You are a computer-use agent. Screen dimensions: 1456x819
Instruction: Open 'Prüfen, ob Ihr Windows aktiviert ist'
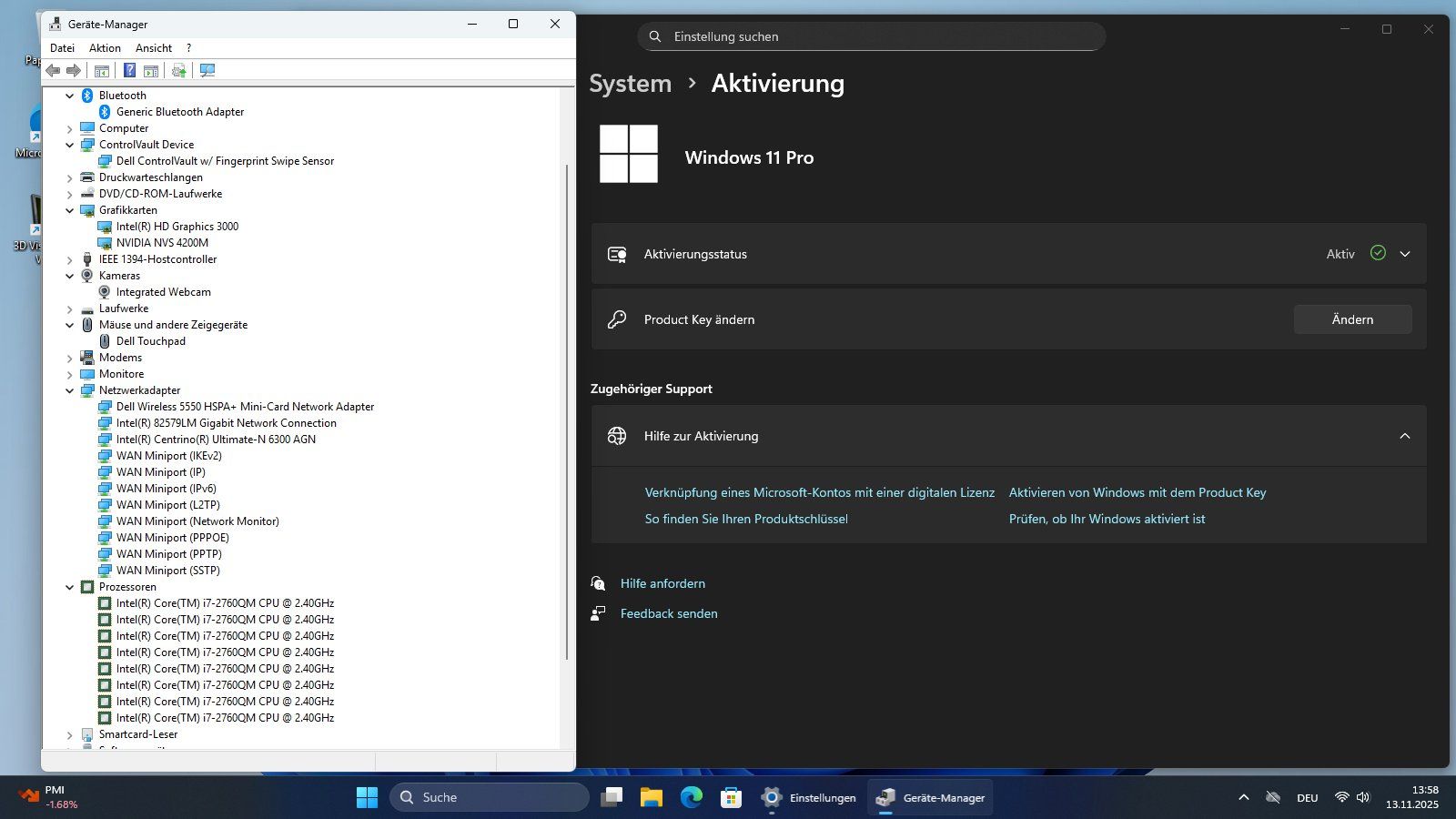coord(1107,519)
